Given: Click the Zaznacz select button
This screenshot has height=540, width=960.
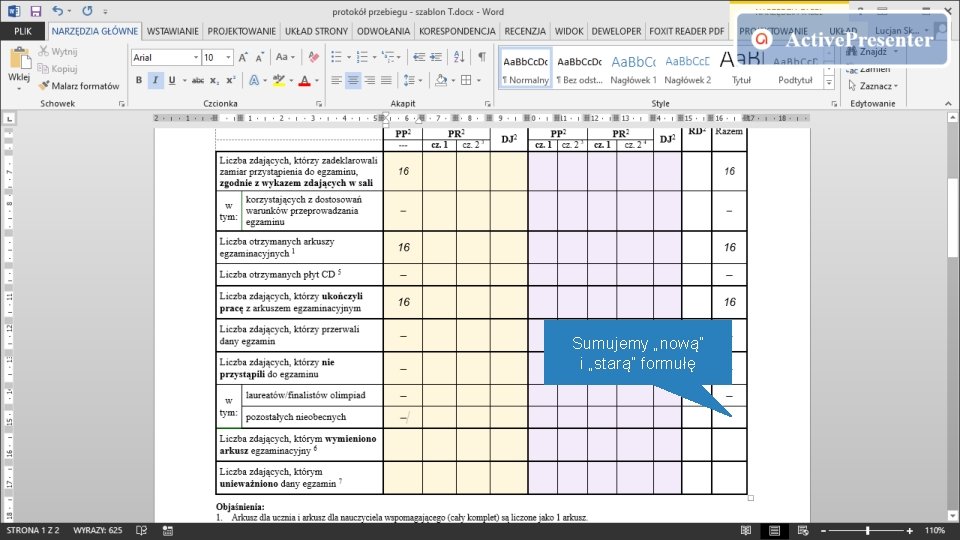Looking at the screenshot, I should pyautogui.click(x=873, y=86).
